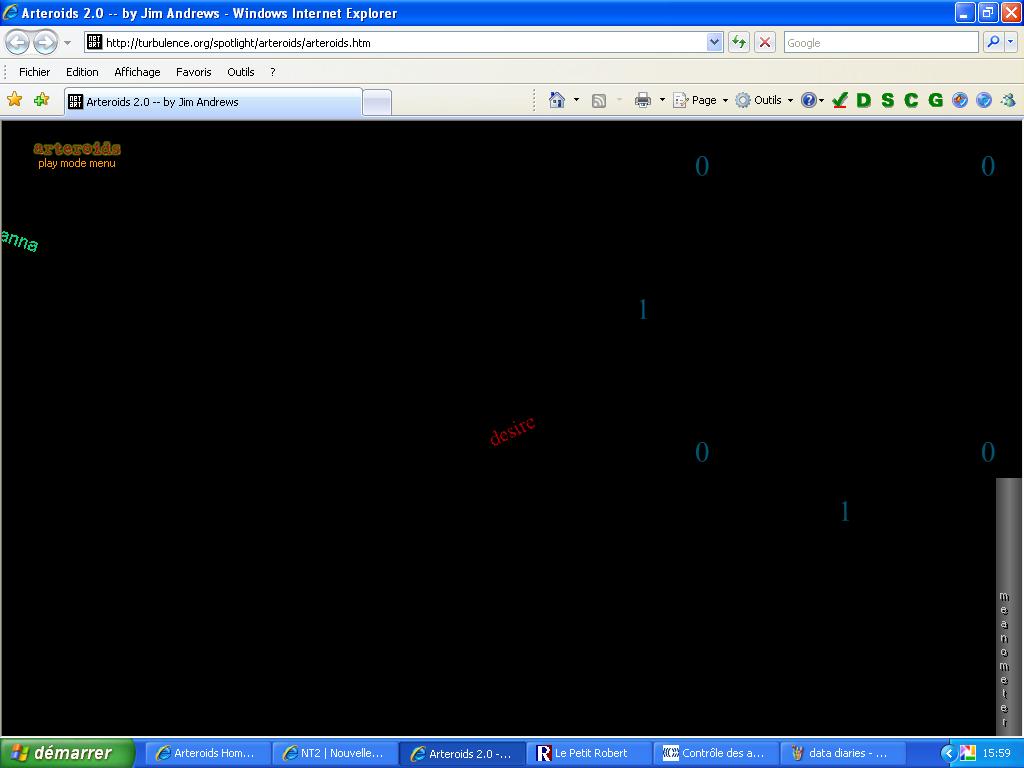Click the green G toolbar icon
This screenshot has width=1024, height=768.
tap(935, 100)
